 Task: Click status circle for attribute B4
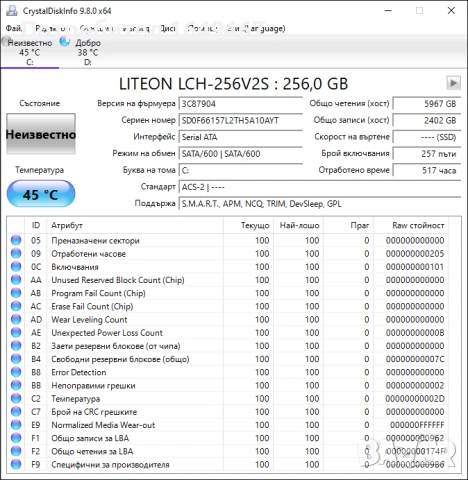[x=16, y=359]
